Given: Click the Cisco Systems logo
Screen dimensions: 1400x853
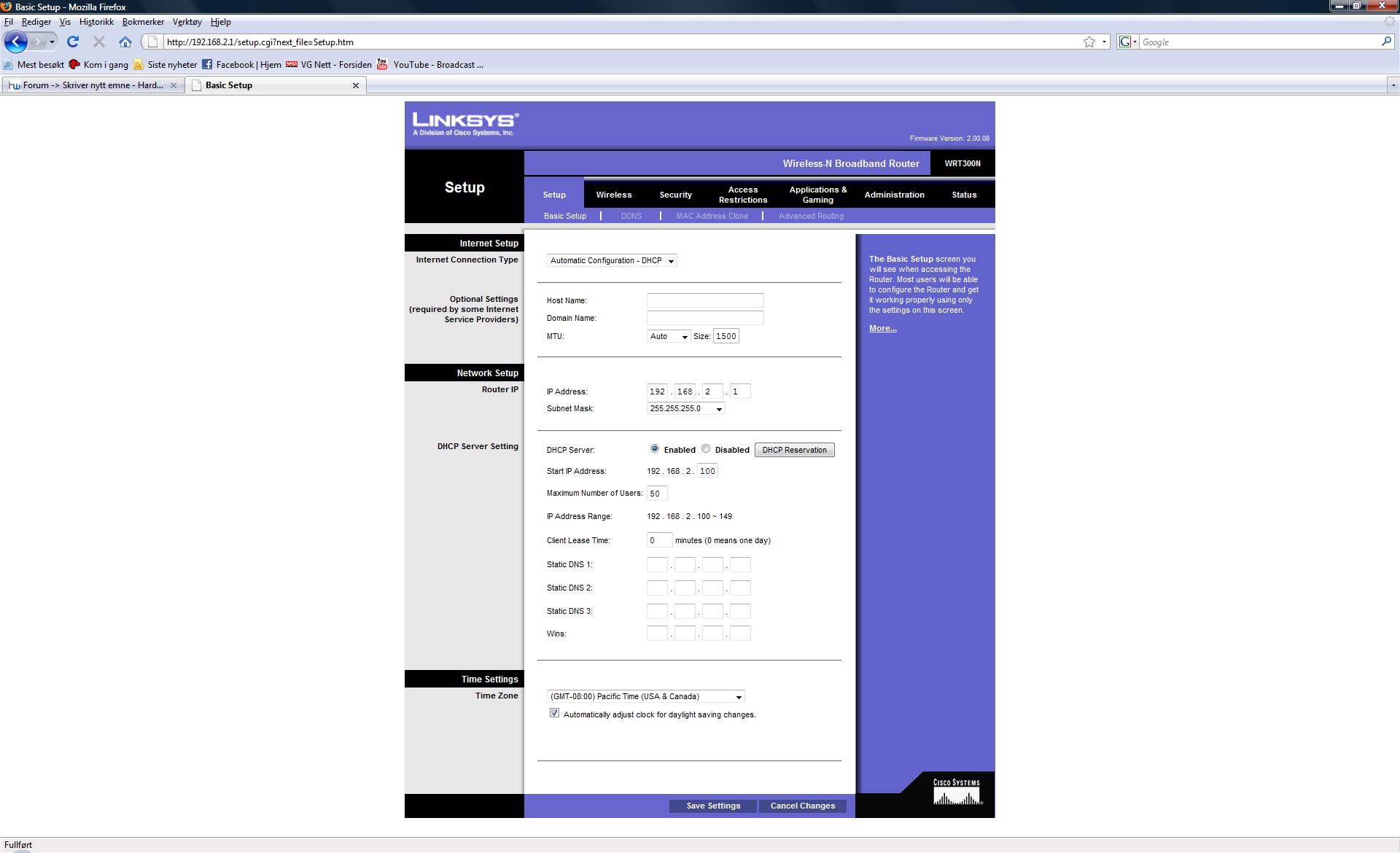Looking at the screenshot, I should (x=957, y=792).
